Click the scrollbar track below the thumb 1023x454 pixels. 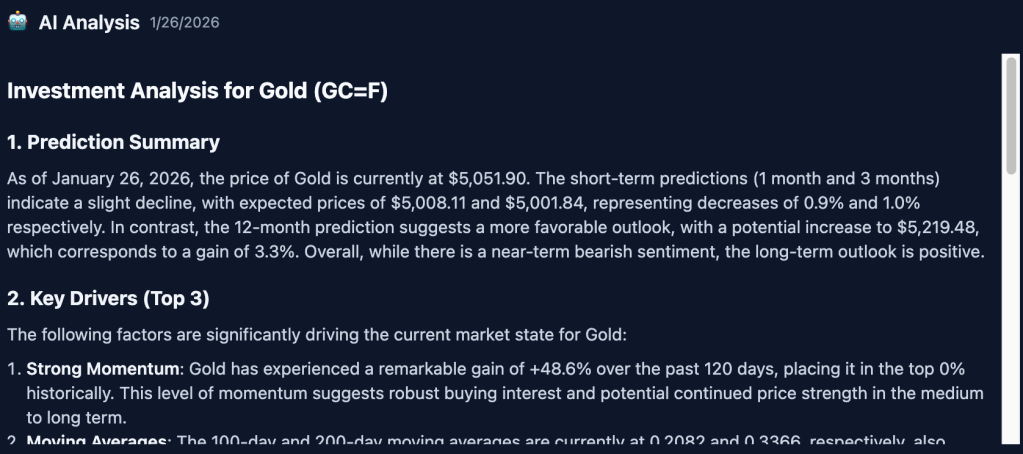coord(1011,320)
